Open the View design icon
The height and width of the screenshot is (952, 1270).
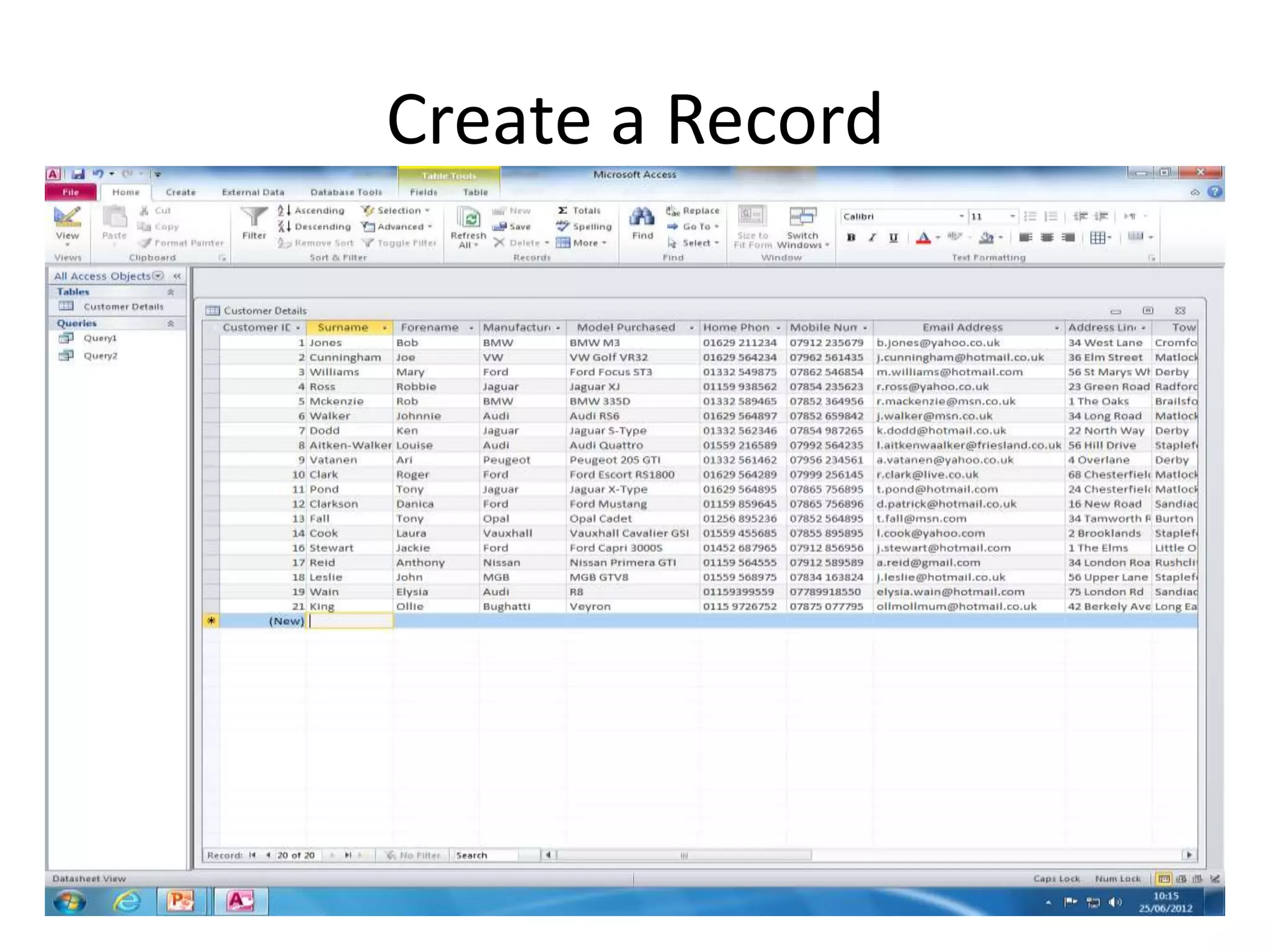click(x=67, y=218)
